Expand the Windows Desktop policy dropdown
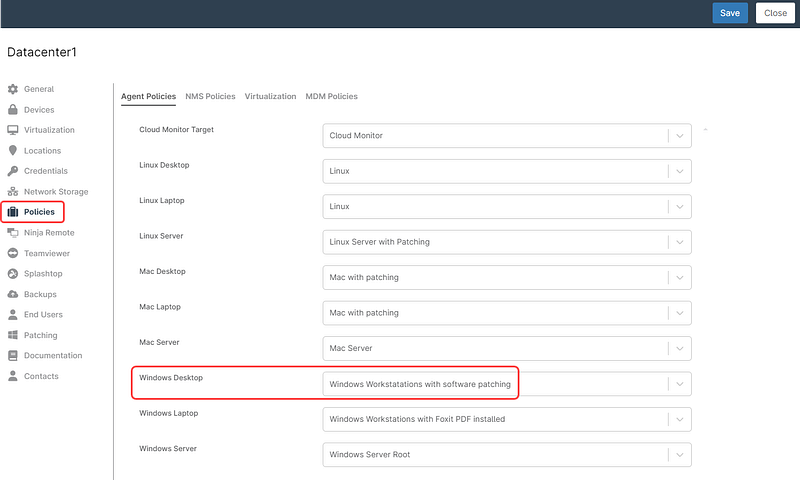Screen dimensions: 800x480 (680, 384)
